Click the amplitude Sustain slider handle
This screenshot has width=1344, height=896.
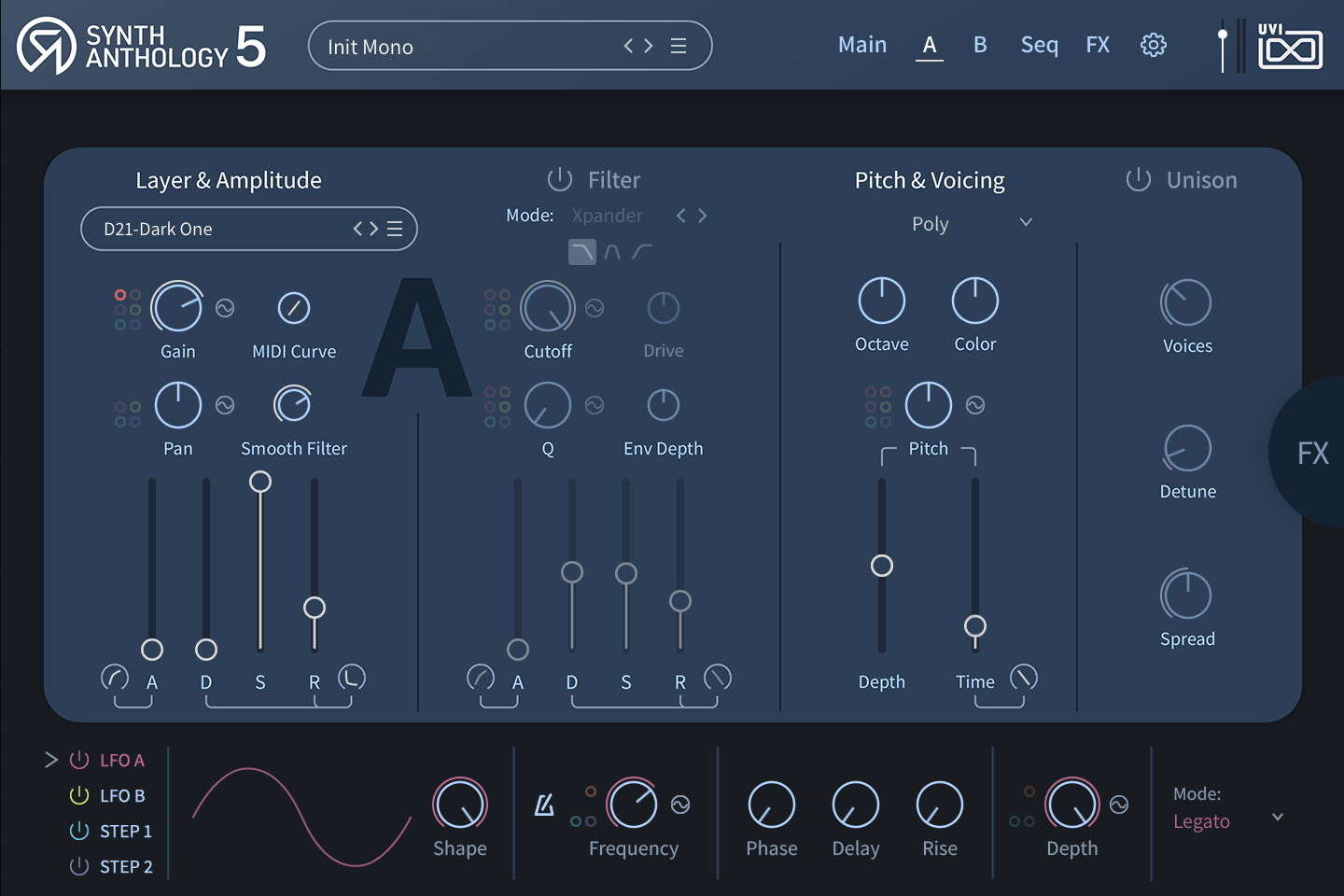(260, 482)
